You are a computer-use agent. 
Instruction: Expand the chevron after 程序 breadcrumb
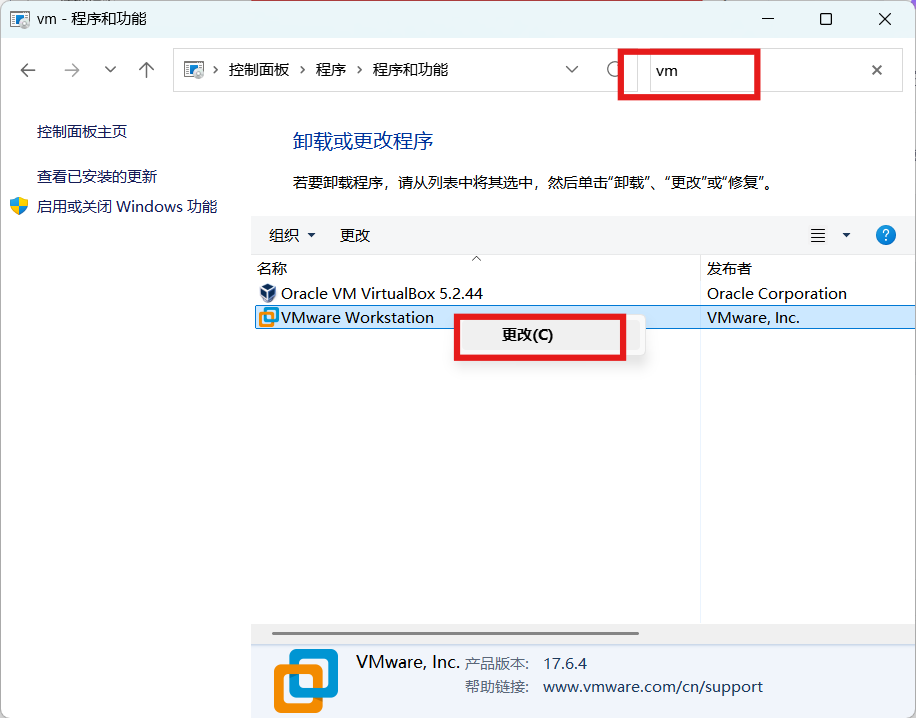pos(359,70)
